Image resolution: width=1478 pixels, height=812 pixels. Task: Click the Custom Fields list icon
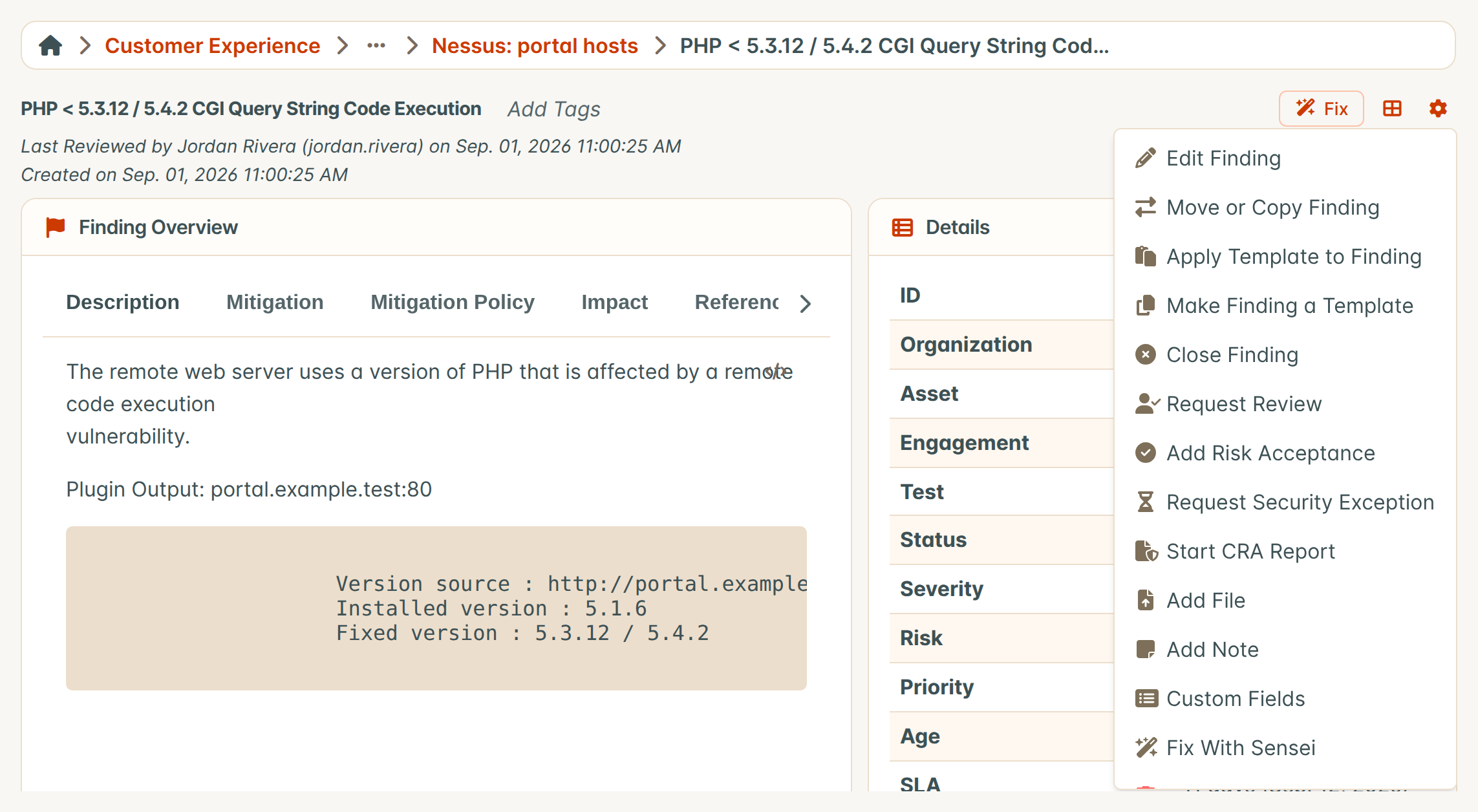(x=1146, y=699)
